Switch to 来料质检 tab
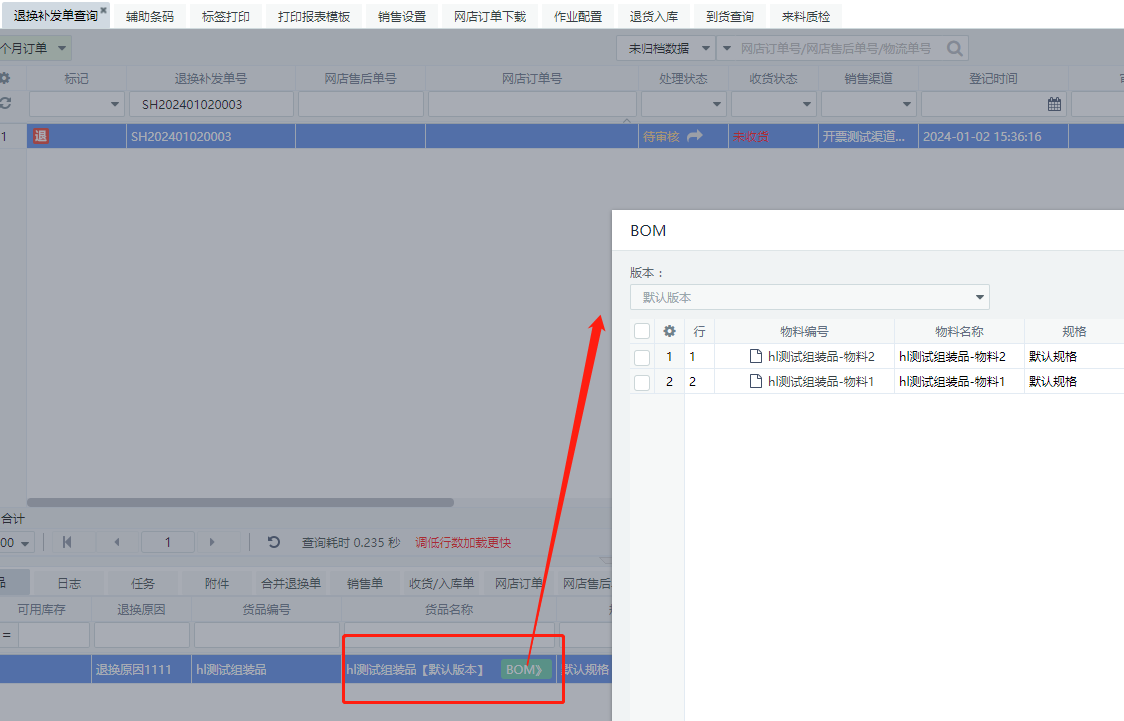Image resolution: width=1124 pixels, height=721 pixels. pos(806,16)
